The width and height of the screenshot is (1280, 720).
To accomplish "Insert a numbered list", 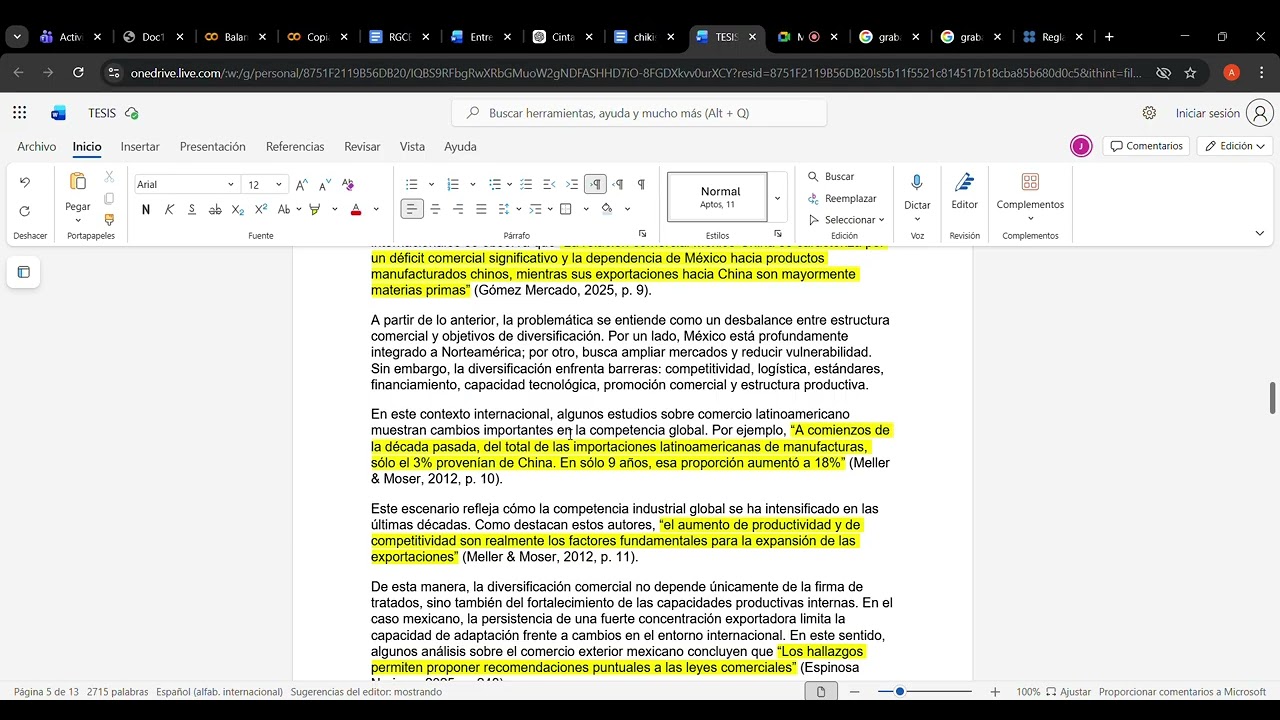I will 452,184.
